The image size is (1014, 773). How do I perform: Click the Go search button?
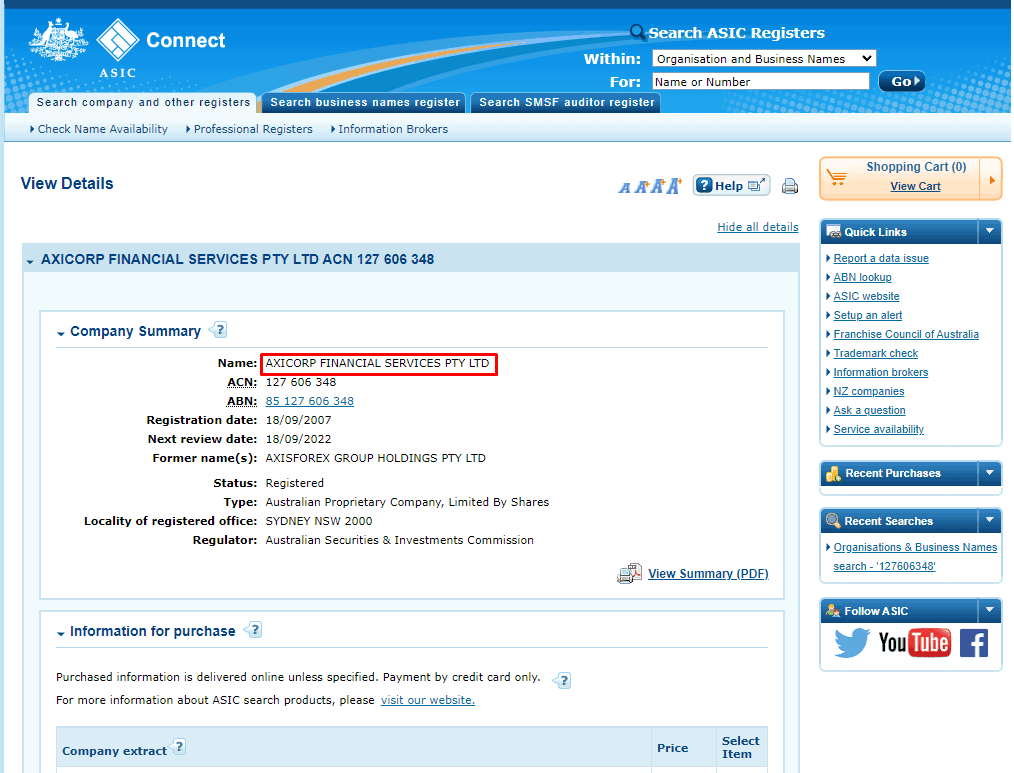pos(901,82)
